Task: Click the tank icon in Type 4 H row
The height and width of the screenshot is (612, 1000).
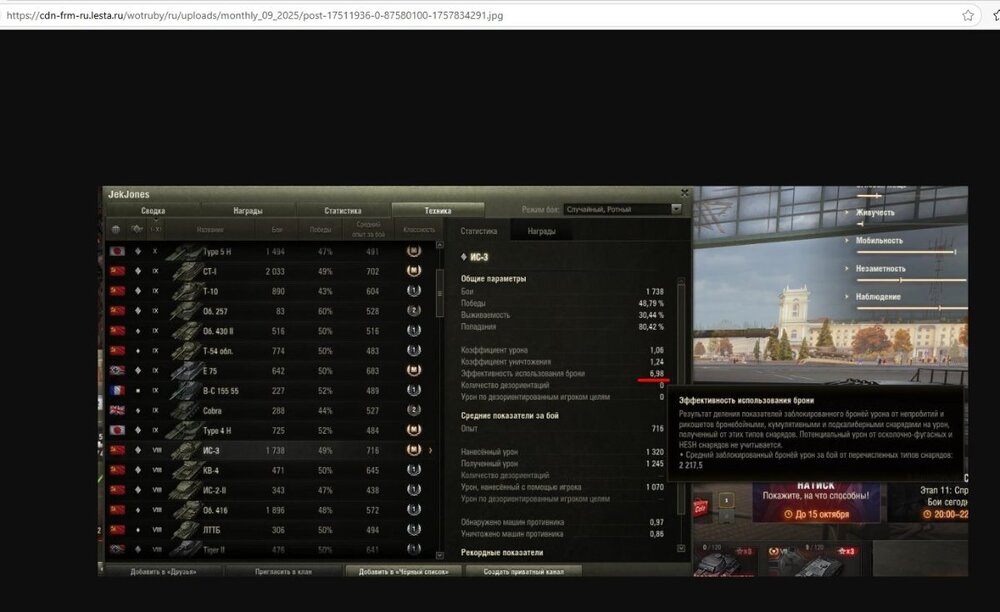Action: (184, 430)
